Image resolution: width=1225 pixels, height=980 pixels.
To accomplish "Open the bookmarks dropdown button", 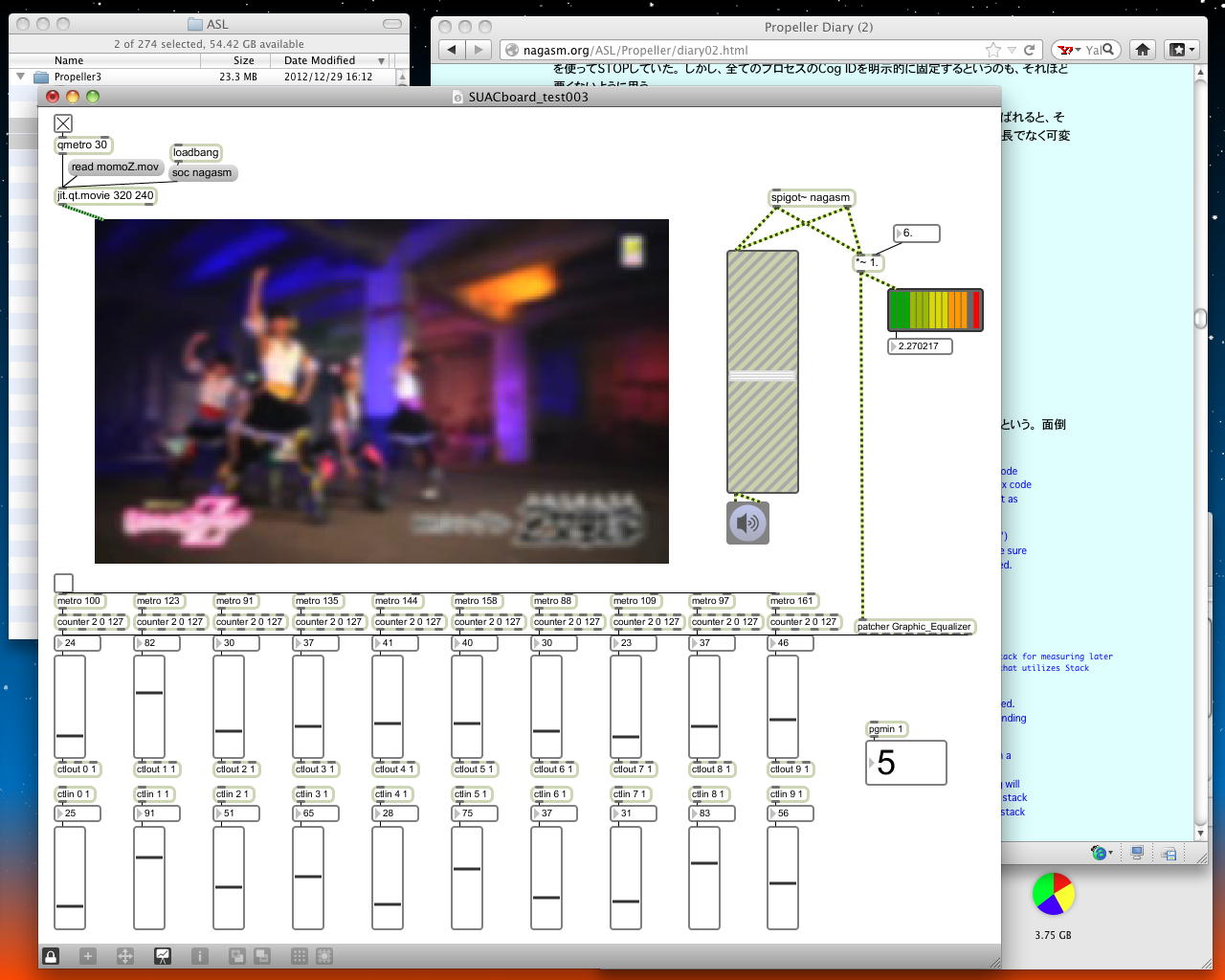I will (1182, 50).
